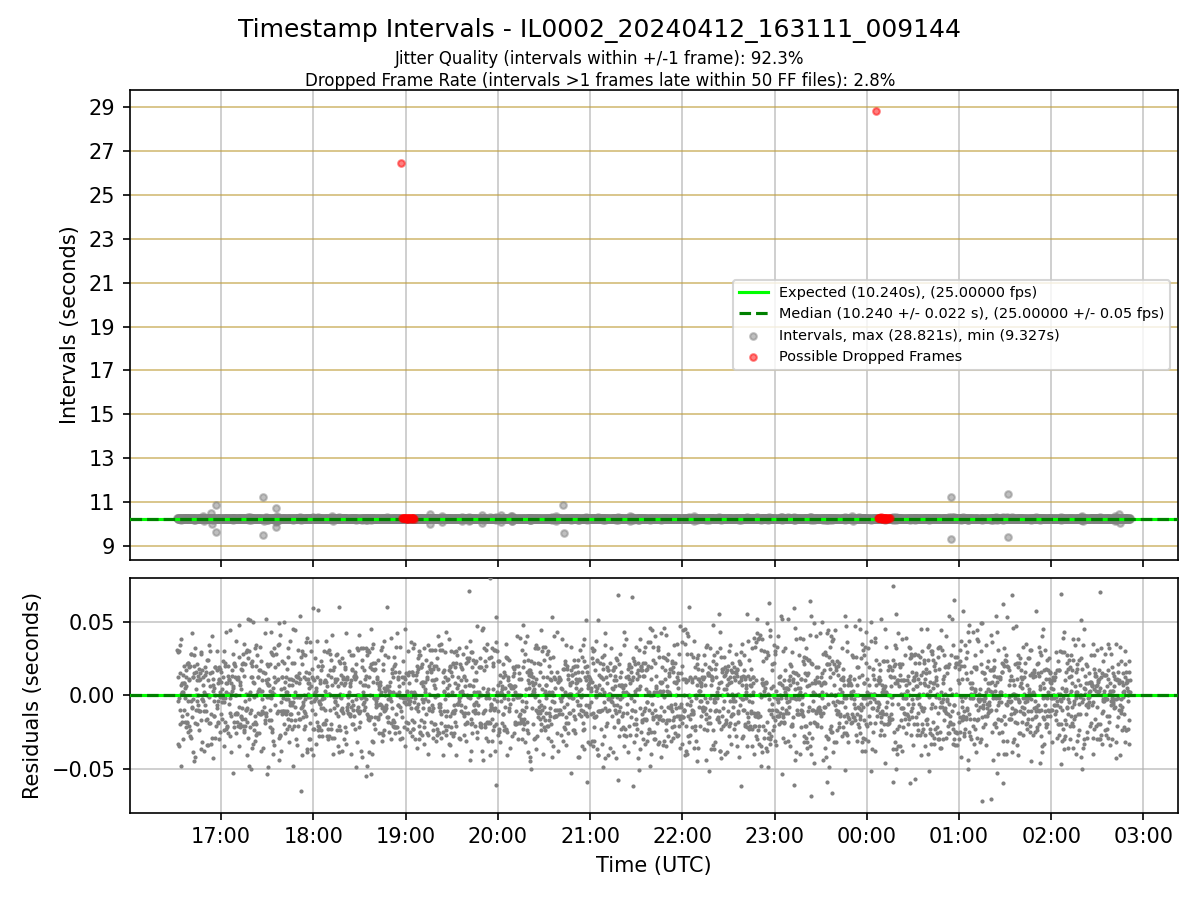Click the Residuals (seconds) y-axis label
This screenshot has width=1200, height=900.
(x=31, y=696)
